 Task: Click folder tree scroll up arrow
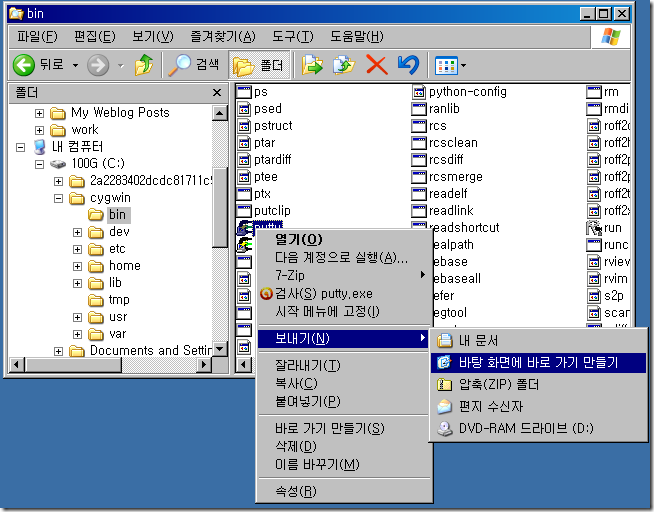pyautogui.click(x=219, y=113)
